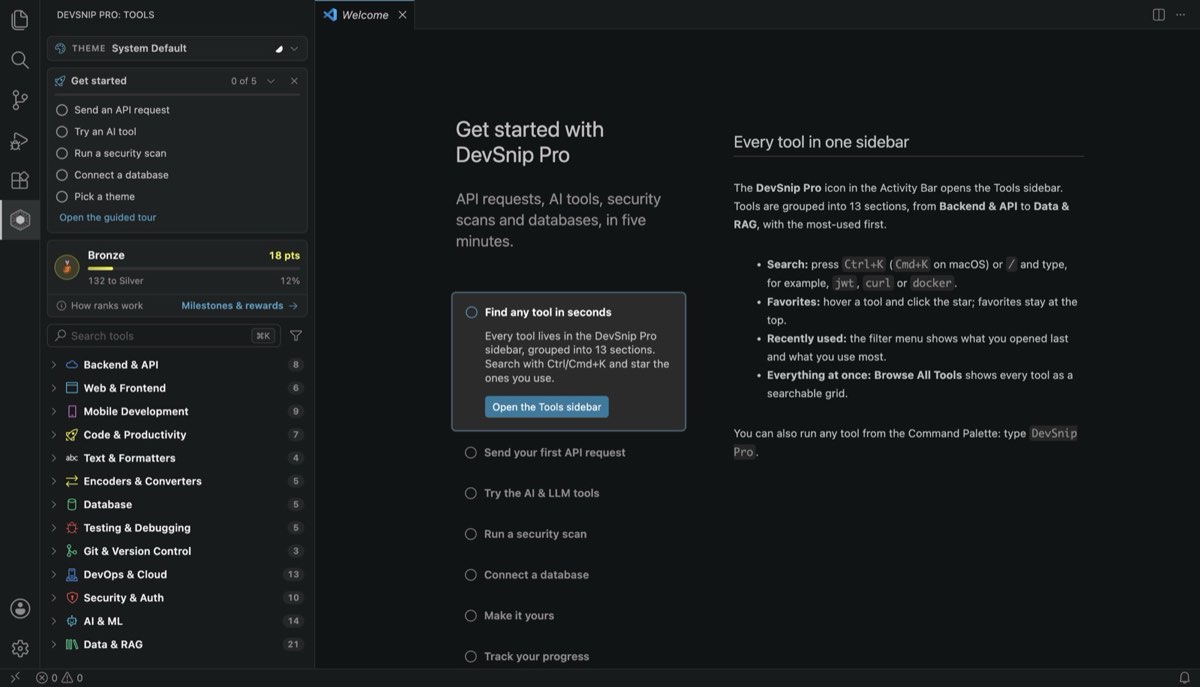Click the remote window icon in the status bar
This screenshot has width=1200, height=687.
(x=15, y=678)
